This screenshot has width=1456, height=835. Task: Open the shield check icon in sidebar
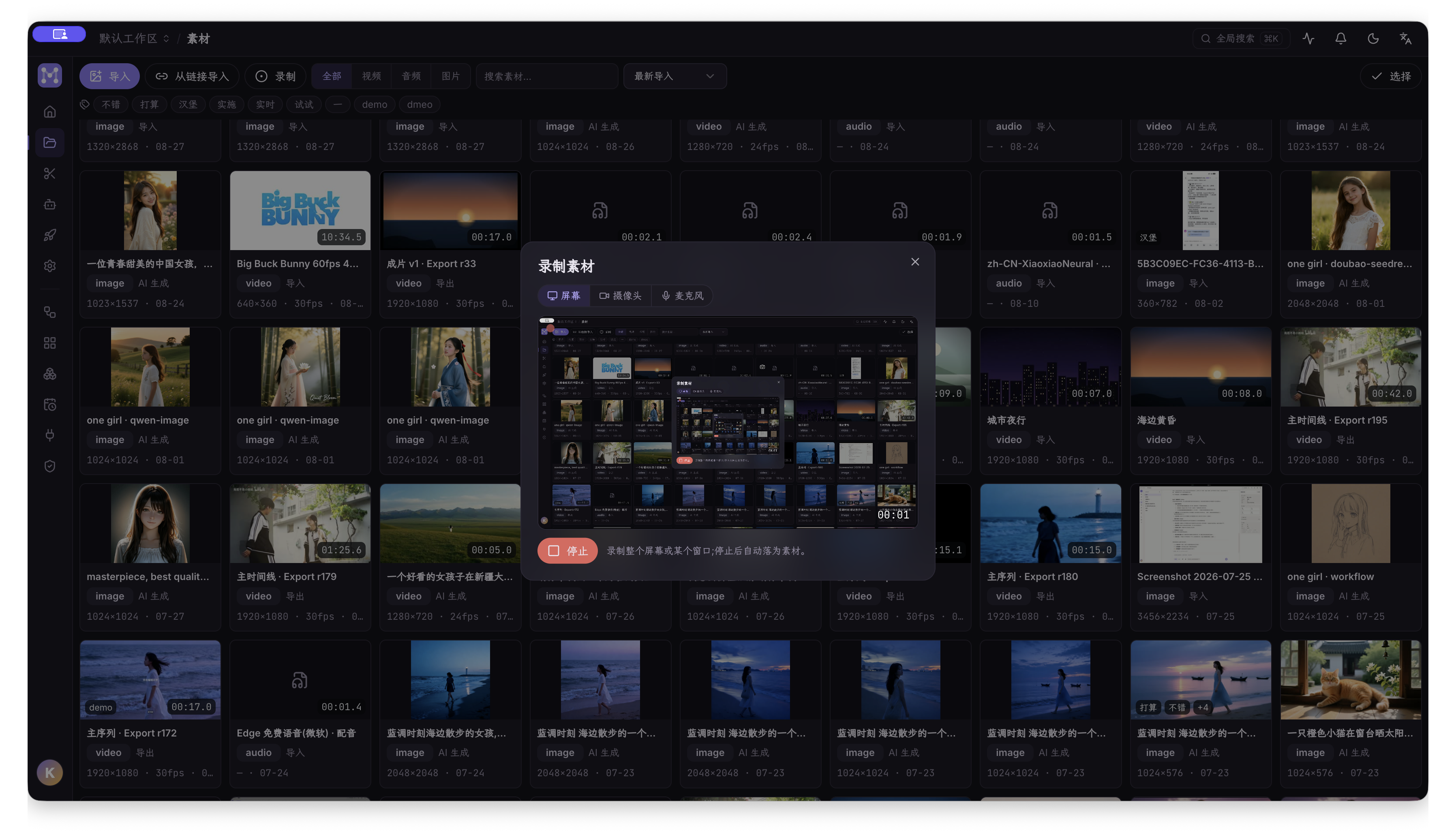pyautogui.click(x=50, y=466)
